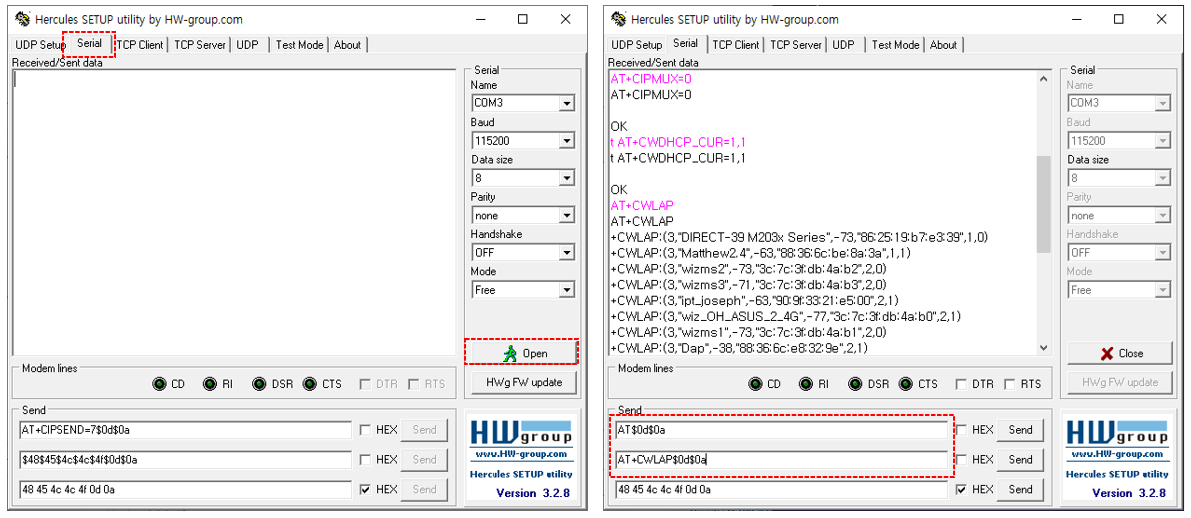Open TCP Server tab in right window
Image resolution: width=1191 pixels, height=518 pixels.
coord(795,45)
